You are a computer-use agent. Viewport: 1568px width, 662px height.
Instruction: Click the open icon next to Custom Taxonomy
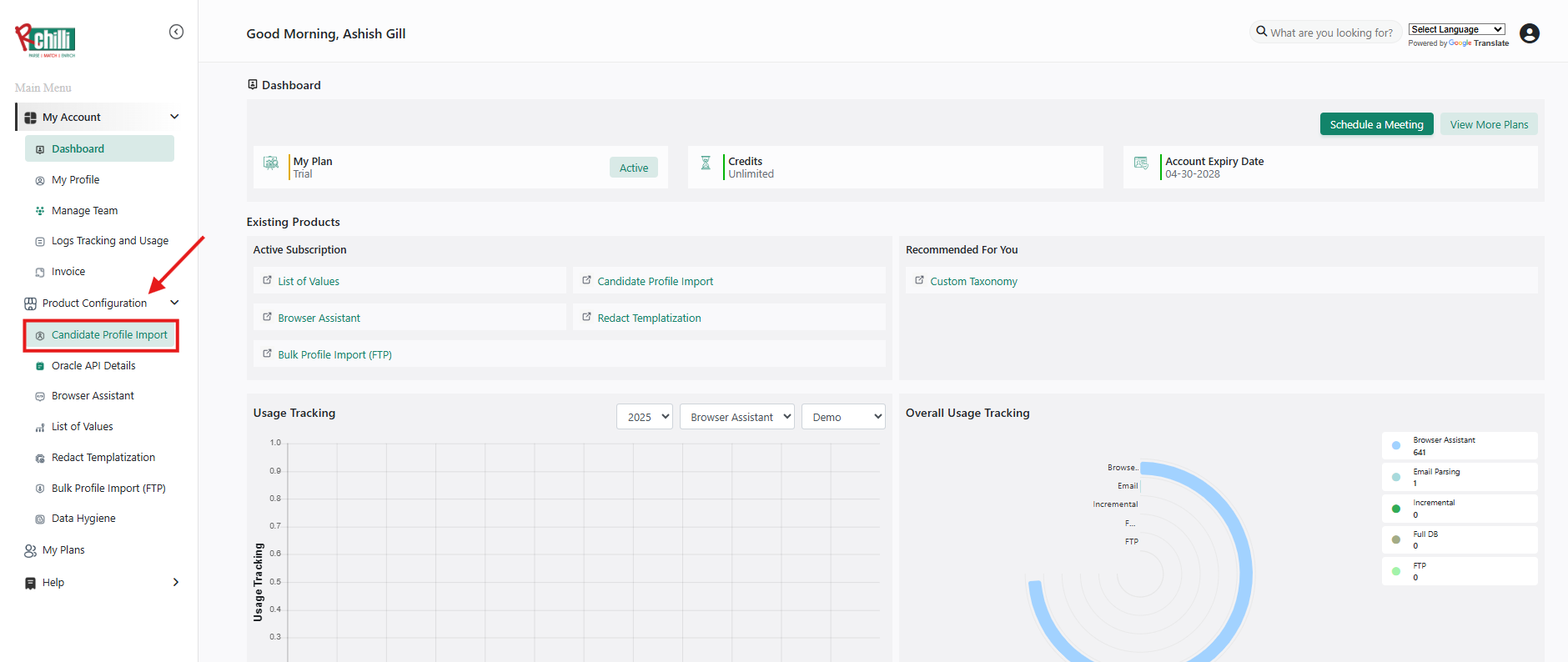(919, 281)
